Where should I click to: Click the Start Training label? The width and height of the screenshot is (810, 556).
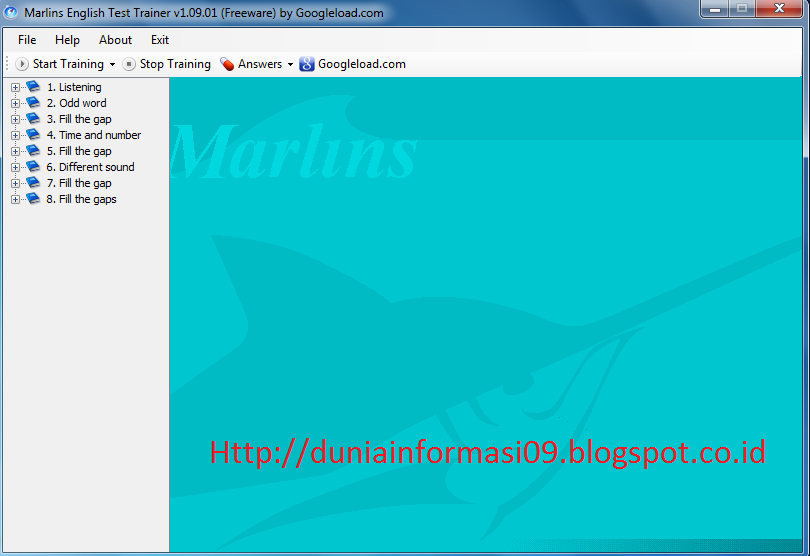(68, 64)
